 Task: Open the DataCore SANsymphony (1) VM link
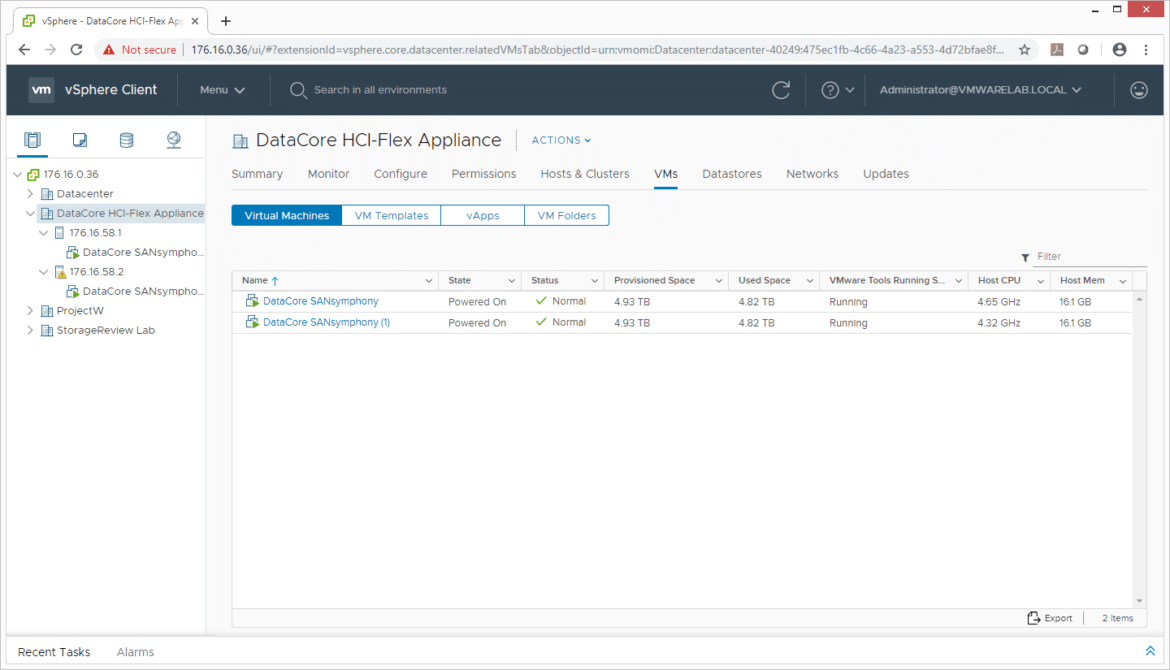tap(326, 322)
